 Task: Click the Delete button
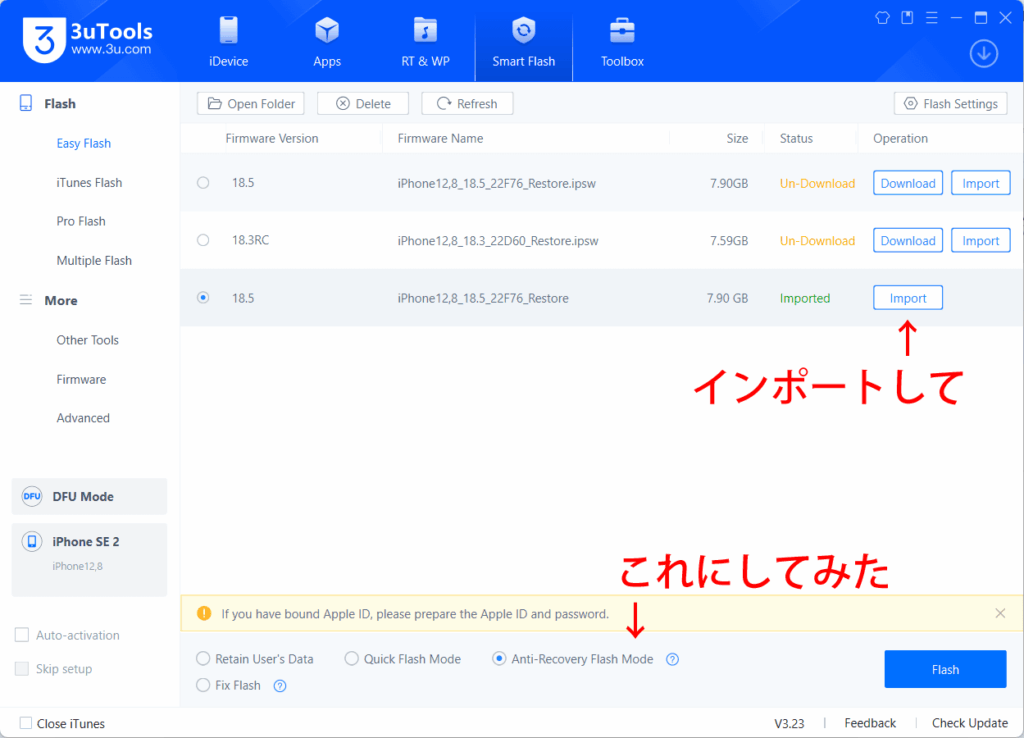coord(363,103)
